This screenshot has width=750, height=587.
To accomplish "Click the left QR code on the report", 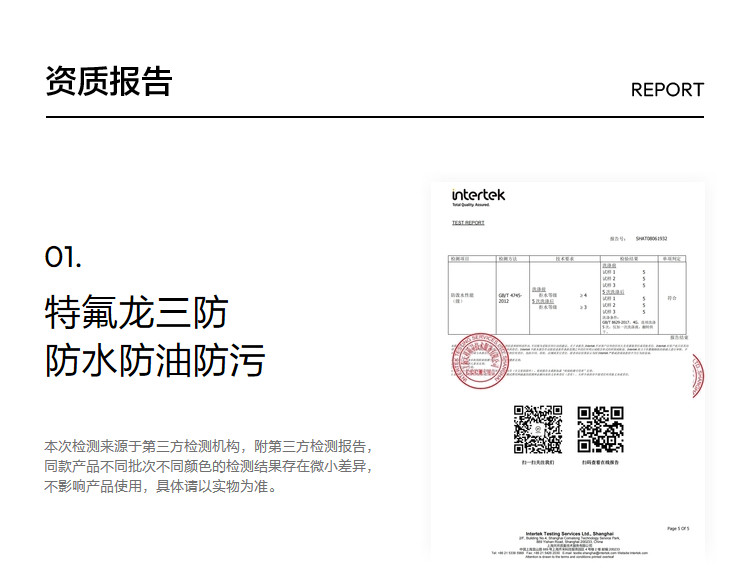I will click(x=537, y=430).
